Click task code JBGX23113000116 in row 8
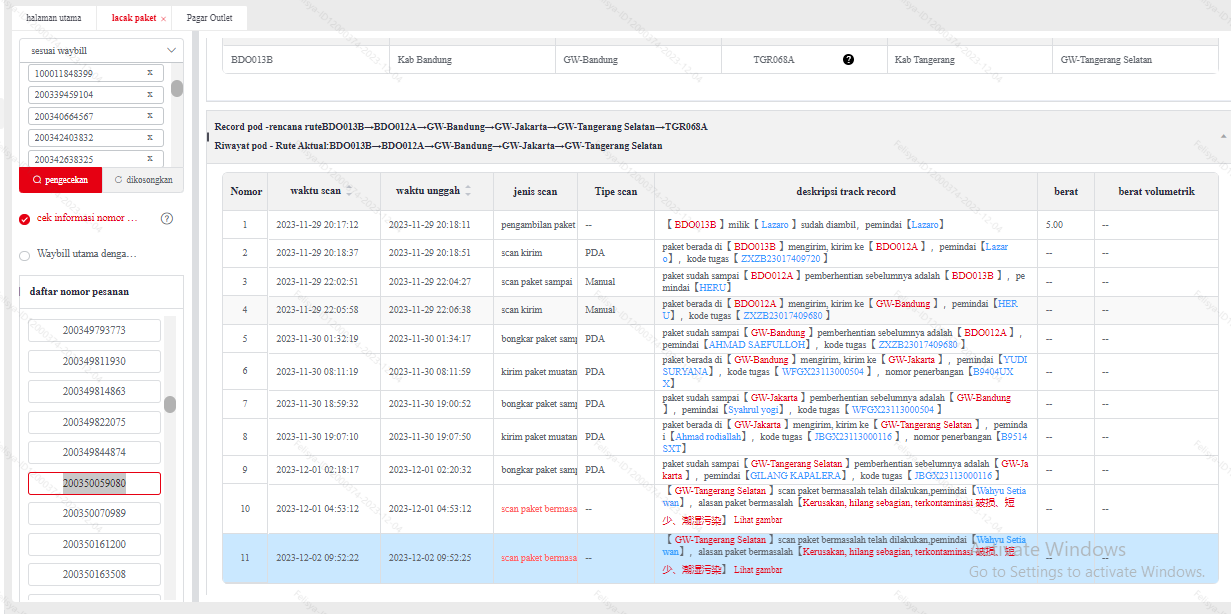 854,437
